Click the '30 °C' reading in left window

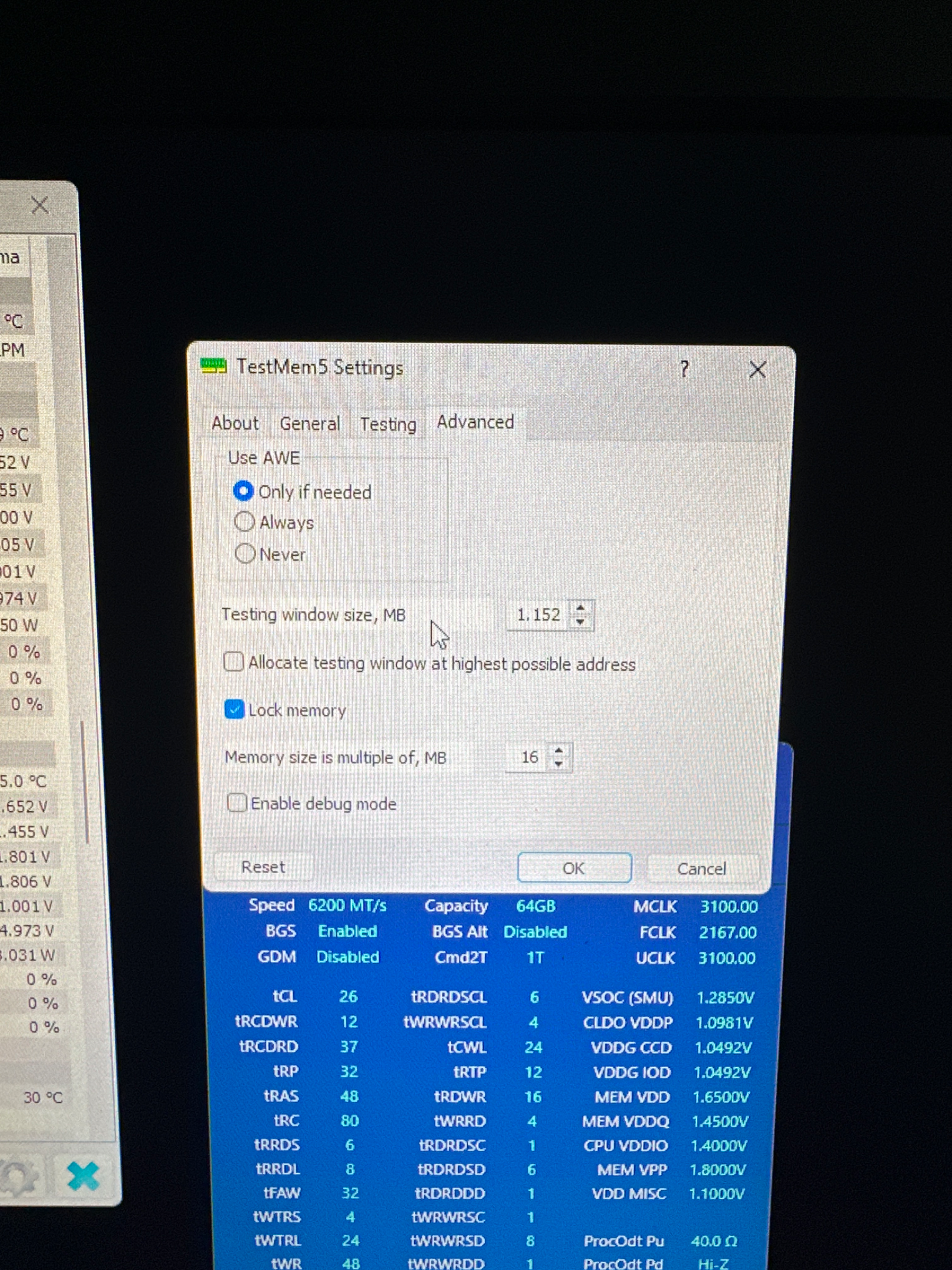(x=43, y=1097)
